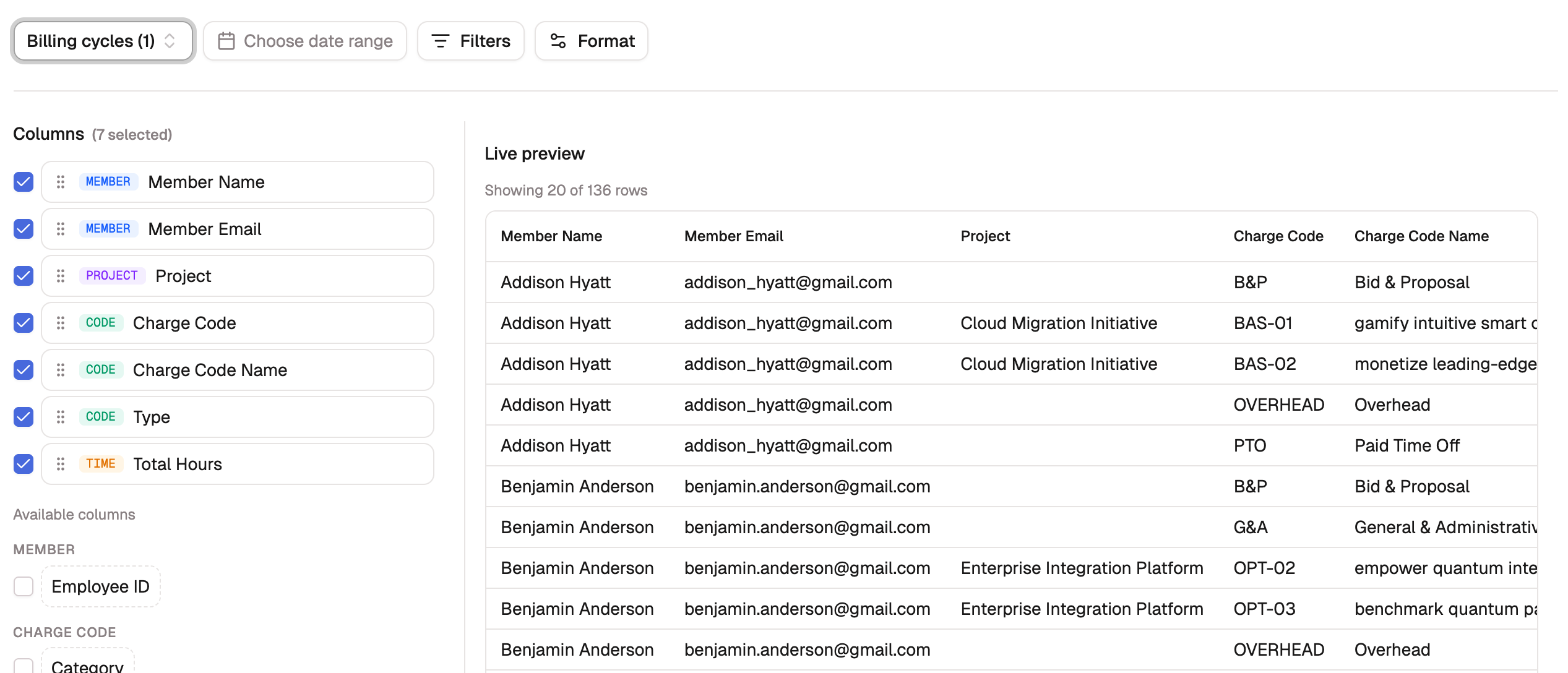Viewport: 1568px width, 673px height.
Task: Click the drag handle for Project
Action: (x=61, y=276)
